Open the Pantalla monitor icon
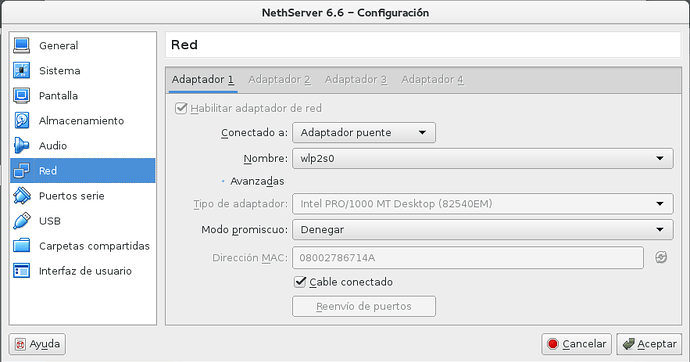The image size is (690, 362). (22, 95)
